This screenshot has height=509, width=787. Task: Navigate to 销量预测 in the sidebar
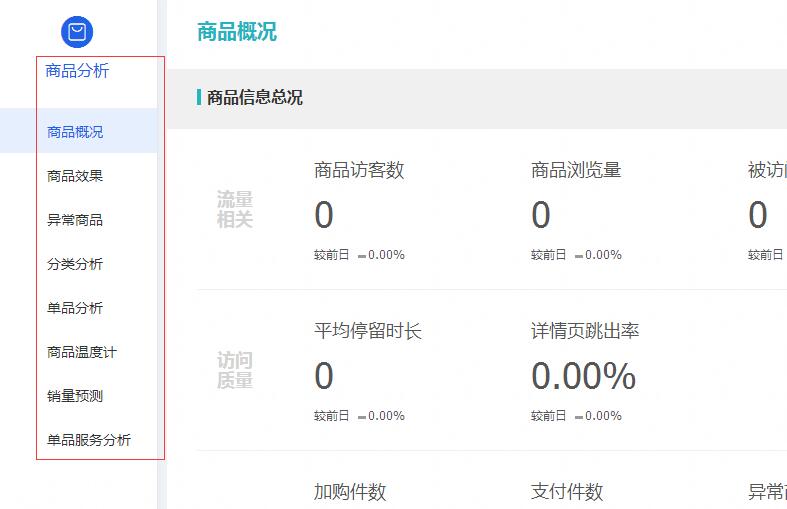(75, 396)
